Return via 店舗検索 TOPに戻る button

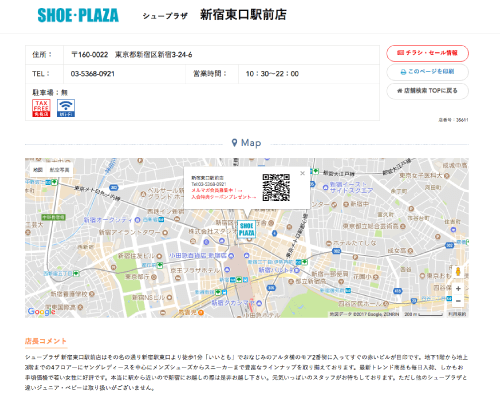[427, 91]
